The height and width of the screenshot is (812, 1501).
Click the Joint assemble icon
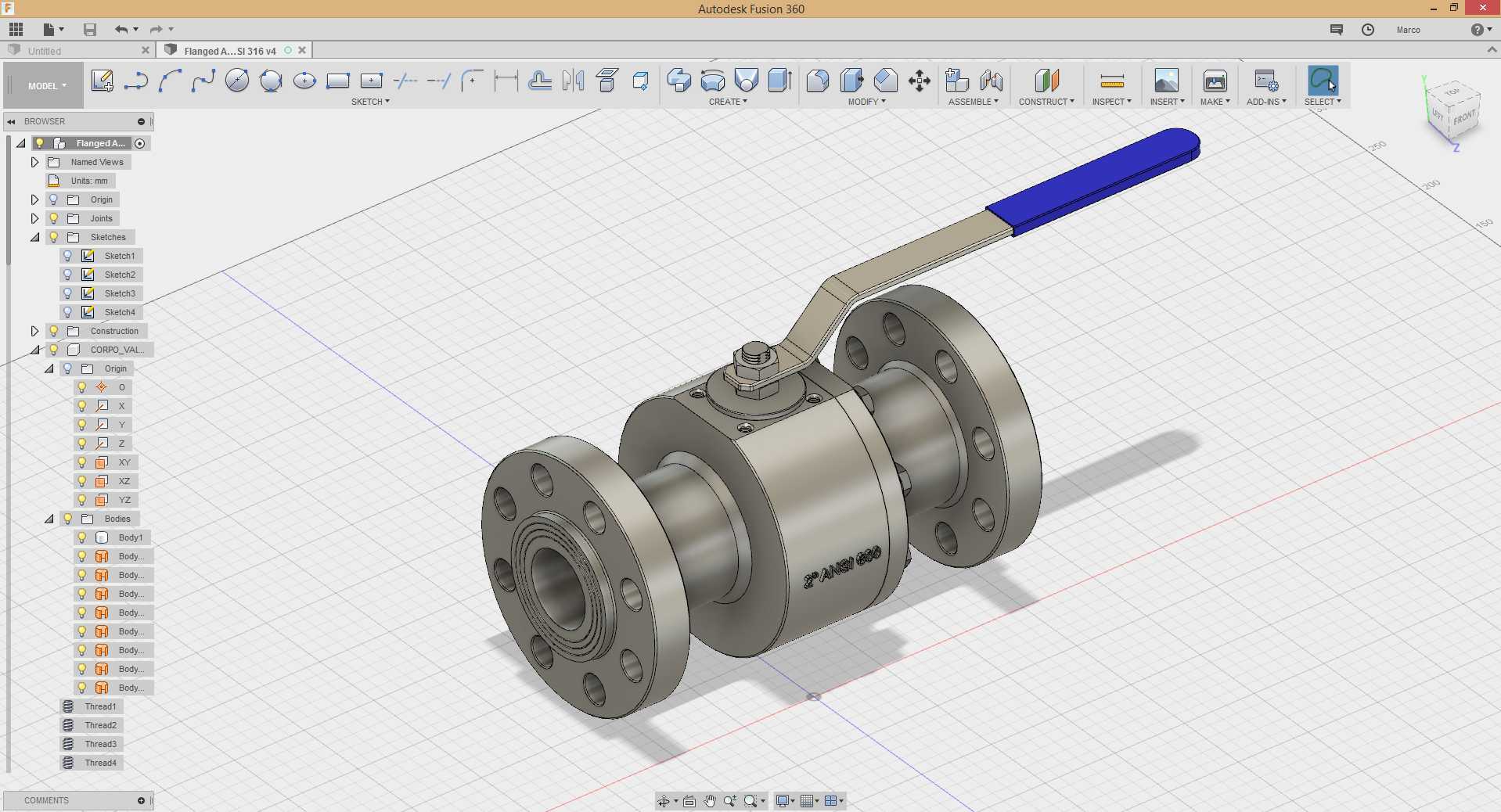tap(991, 81)
